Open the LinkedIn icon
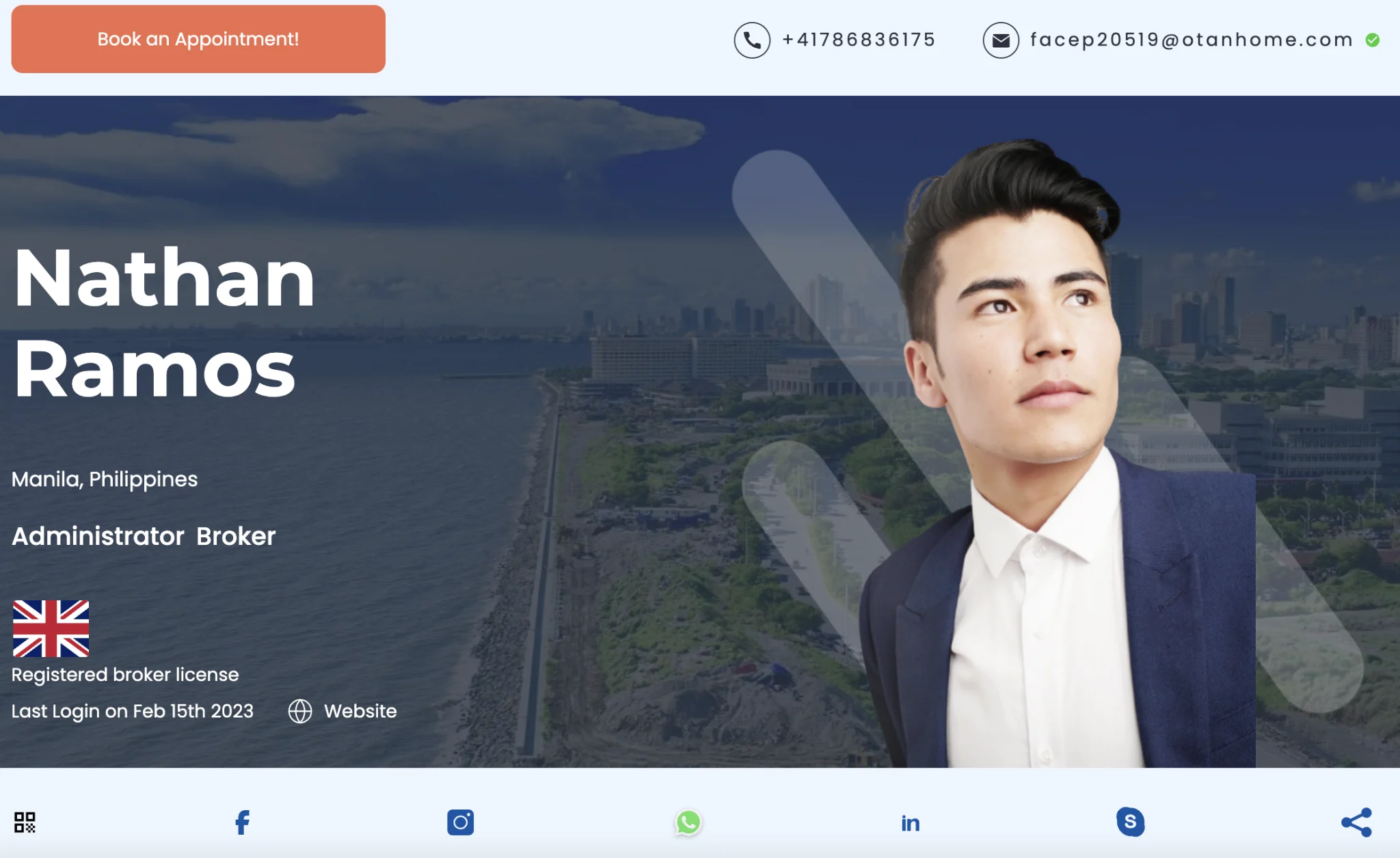 [911, 823]
